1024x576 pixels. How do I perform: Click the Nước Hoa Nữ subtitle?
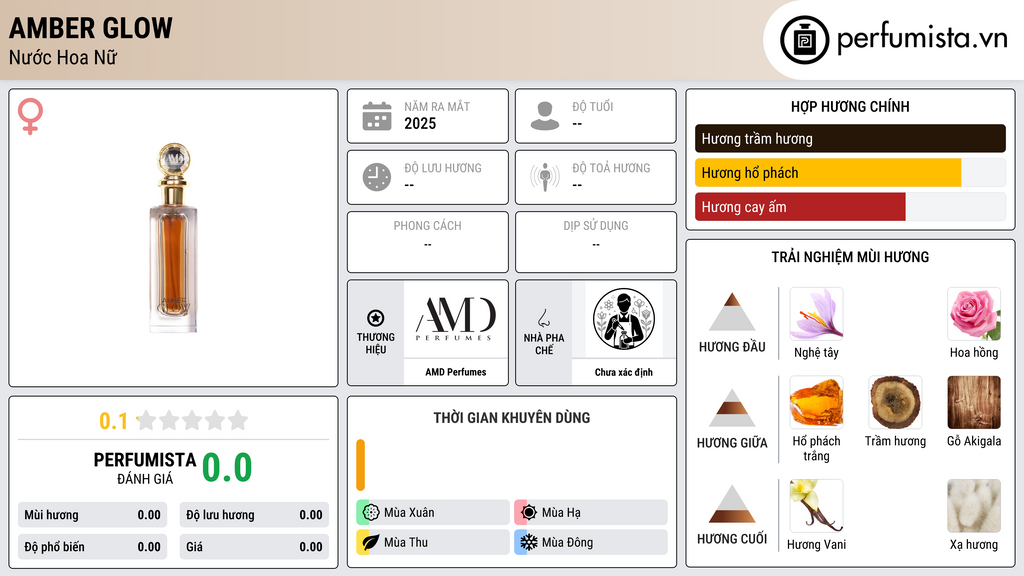point(63,57)
